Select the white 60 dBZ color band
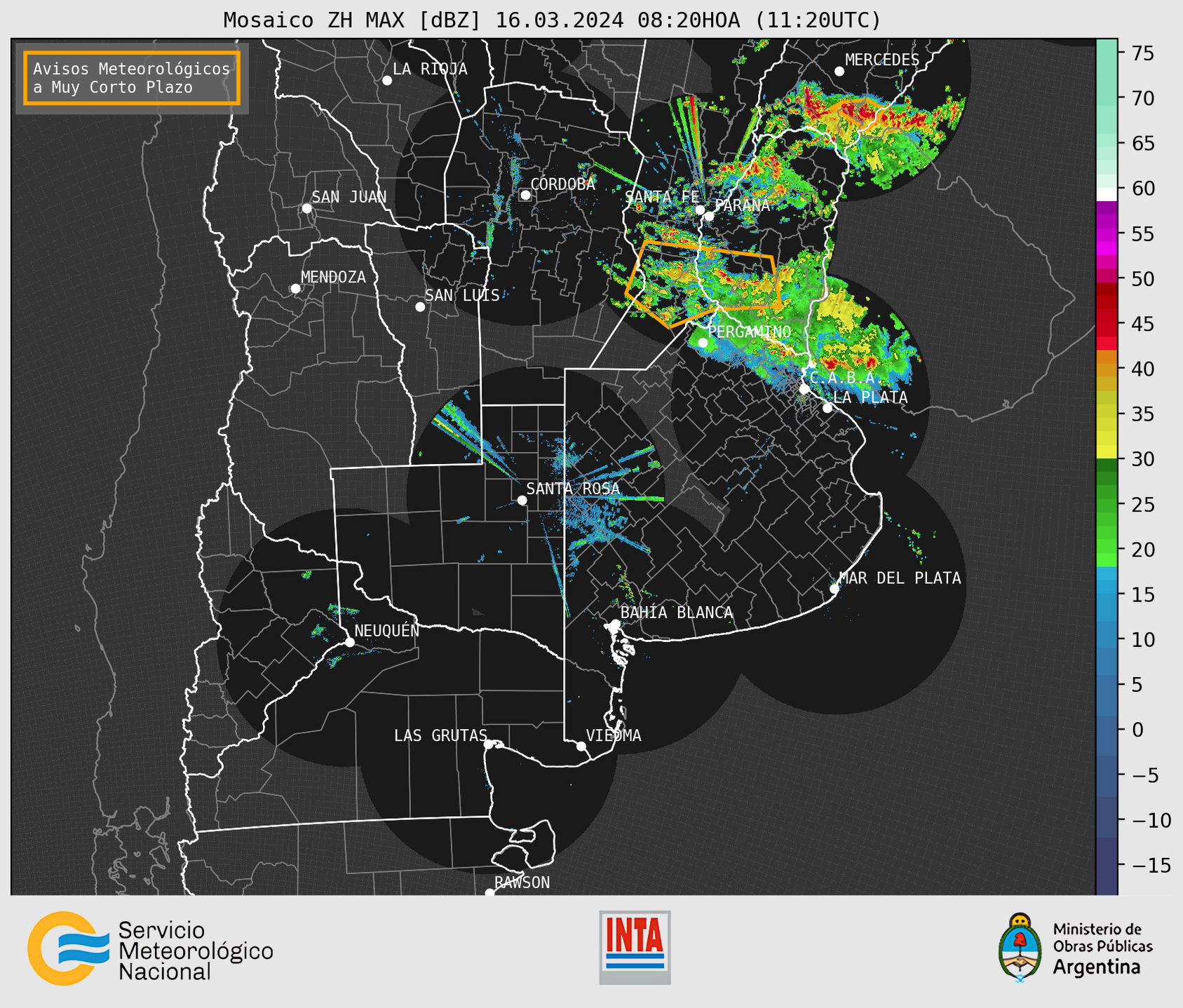The image size is (1183, 1008). tap(1107, 193)
